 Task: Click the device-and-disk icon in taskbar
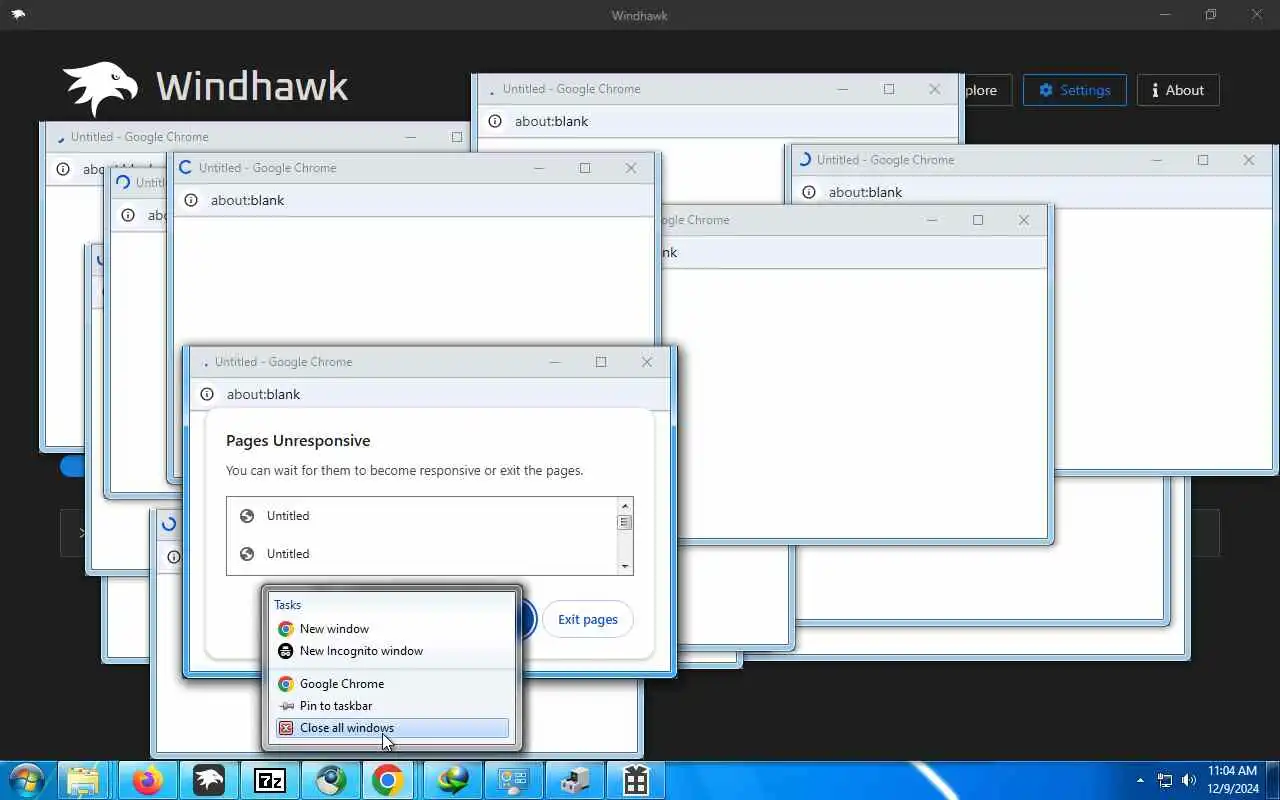pyautogui.click(x=575, y=780)
